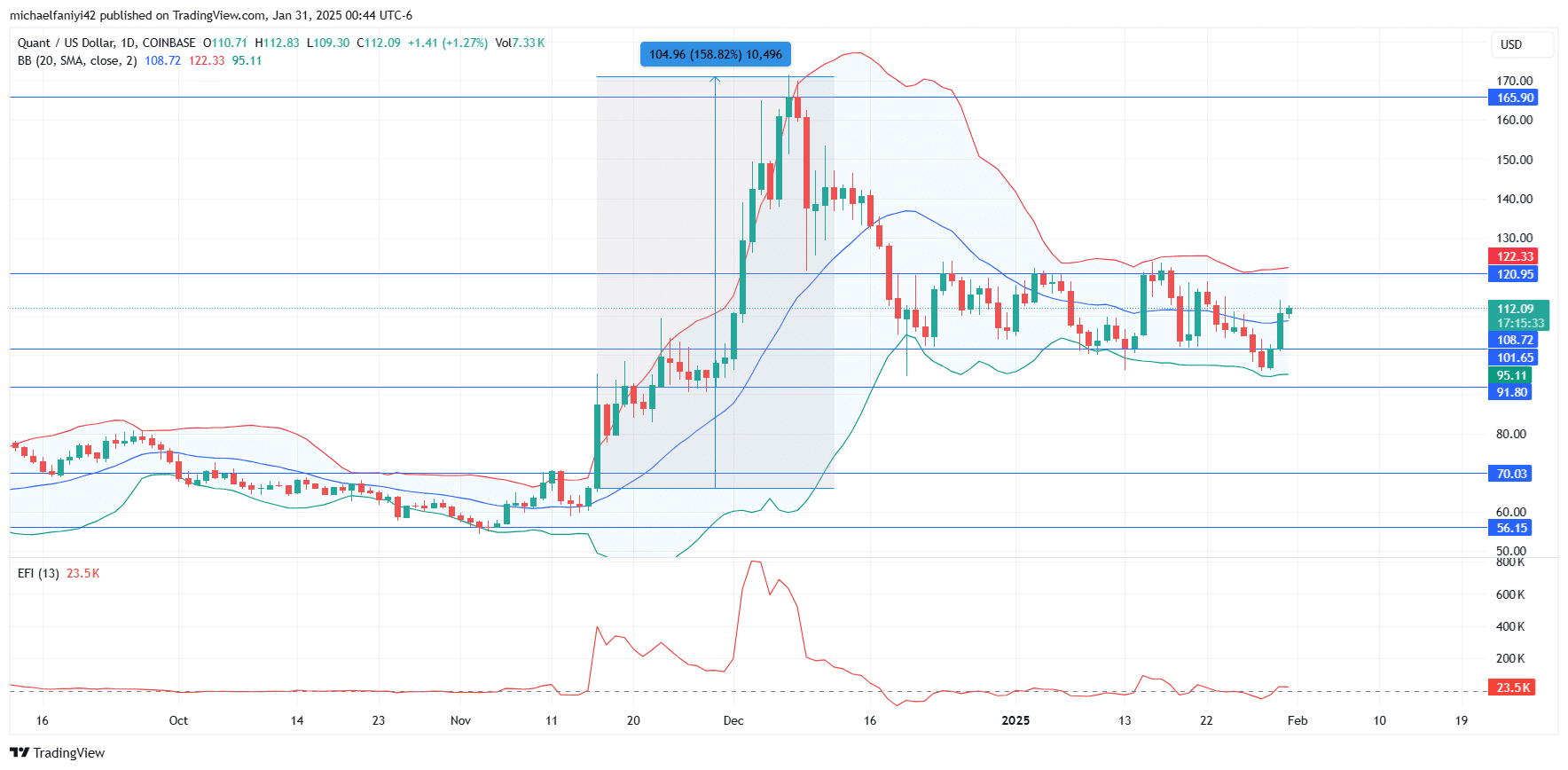Click the 91.80 price level label
This screenshot has height=770, width=1568.
click(1509, 392)
